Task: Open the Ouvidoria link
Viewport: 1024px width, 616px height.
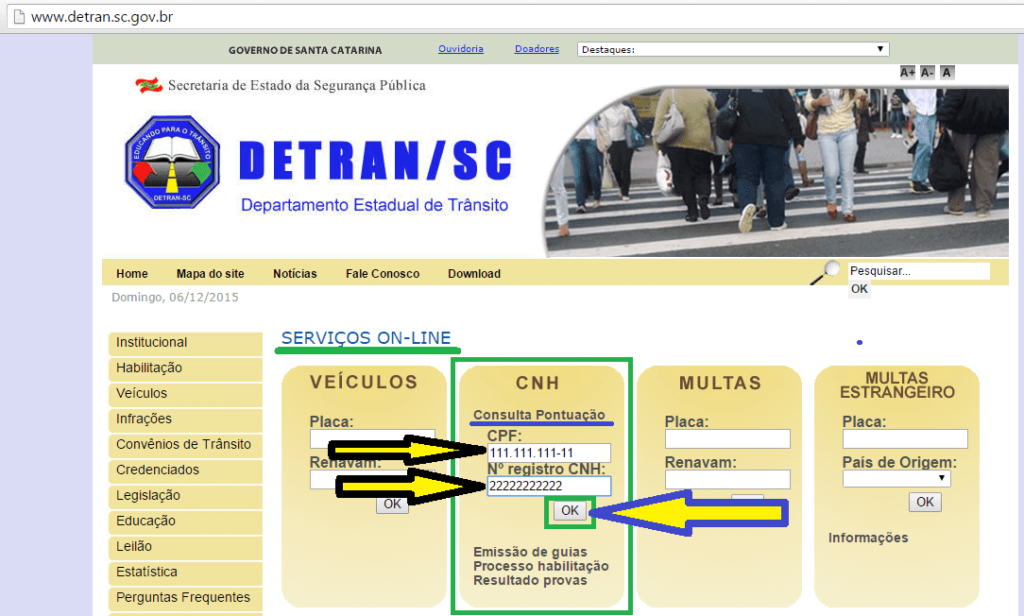Action: point(460,49)
